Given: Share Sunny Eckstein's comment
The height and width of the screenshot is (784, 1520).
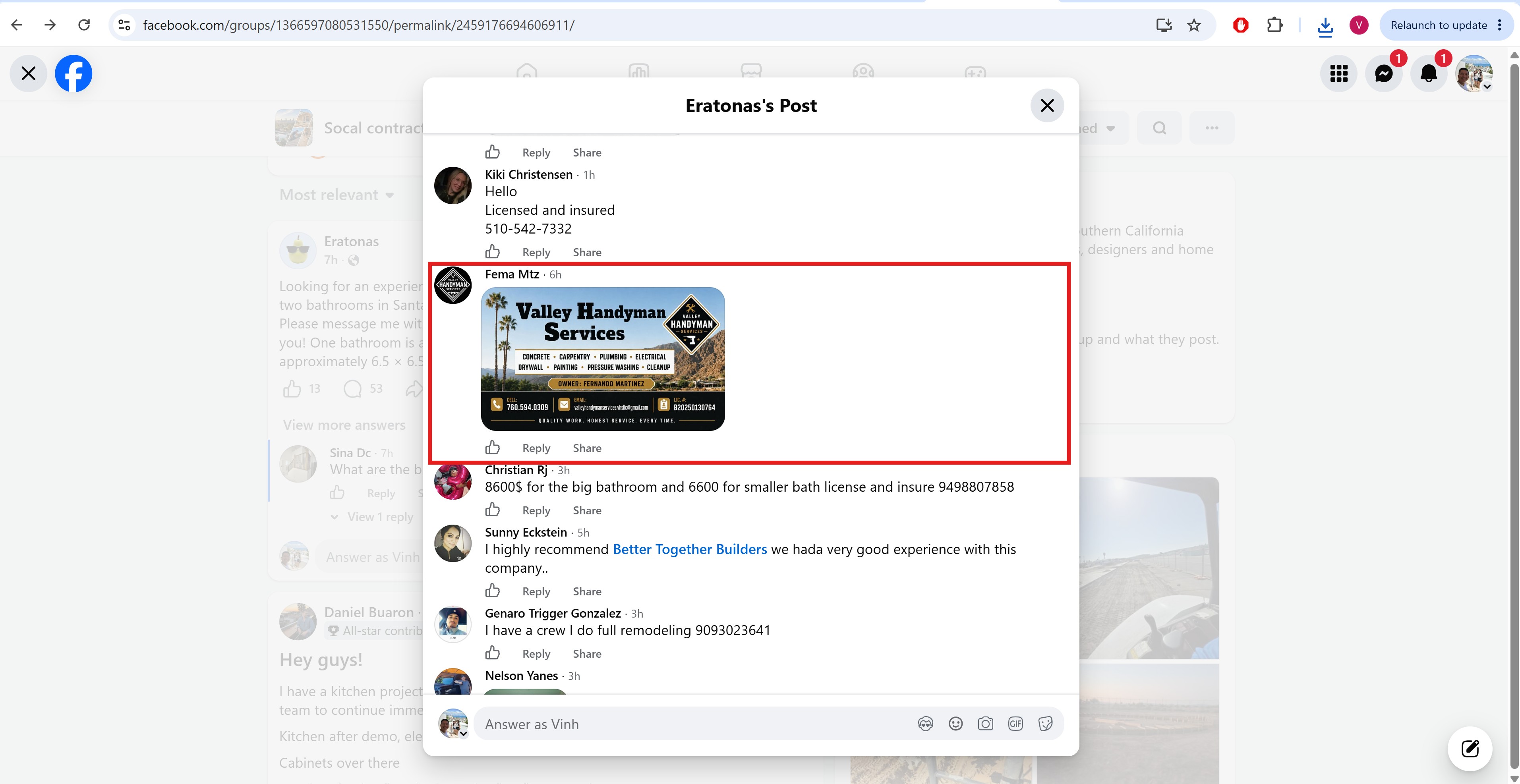Looking at the screenshot, I should coord(587,592).
